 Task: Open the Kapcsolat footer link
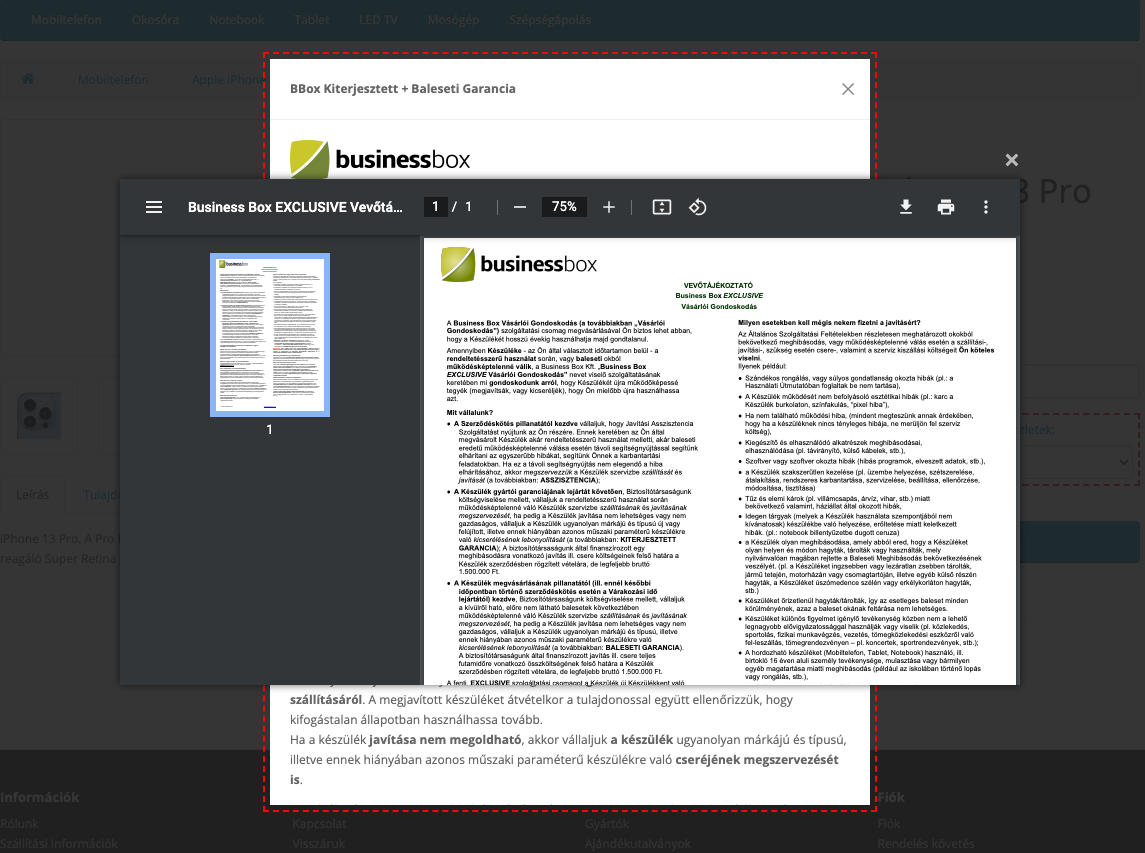pos(320,824)
